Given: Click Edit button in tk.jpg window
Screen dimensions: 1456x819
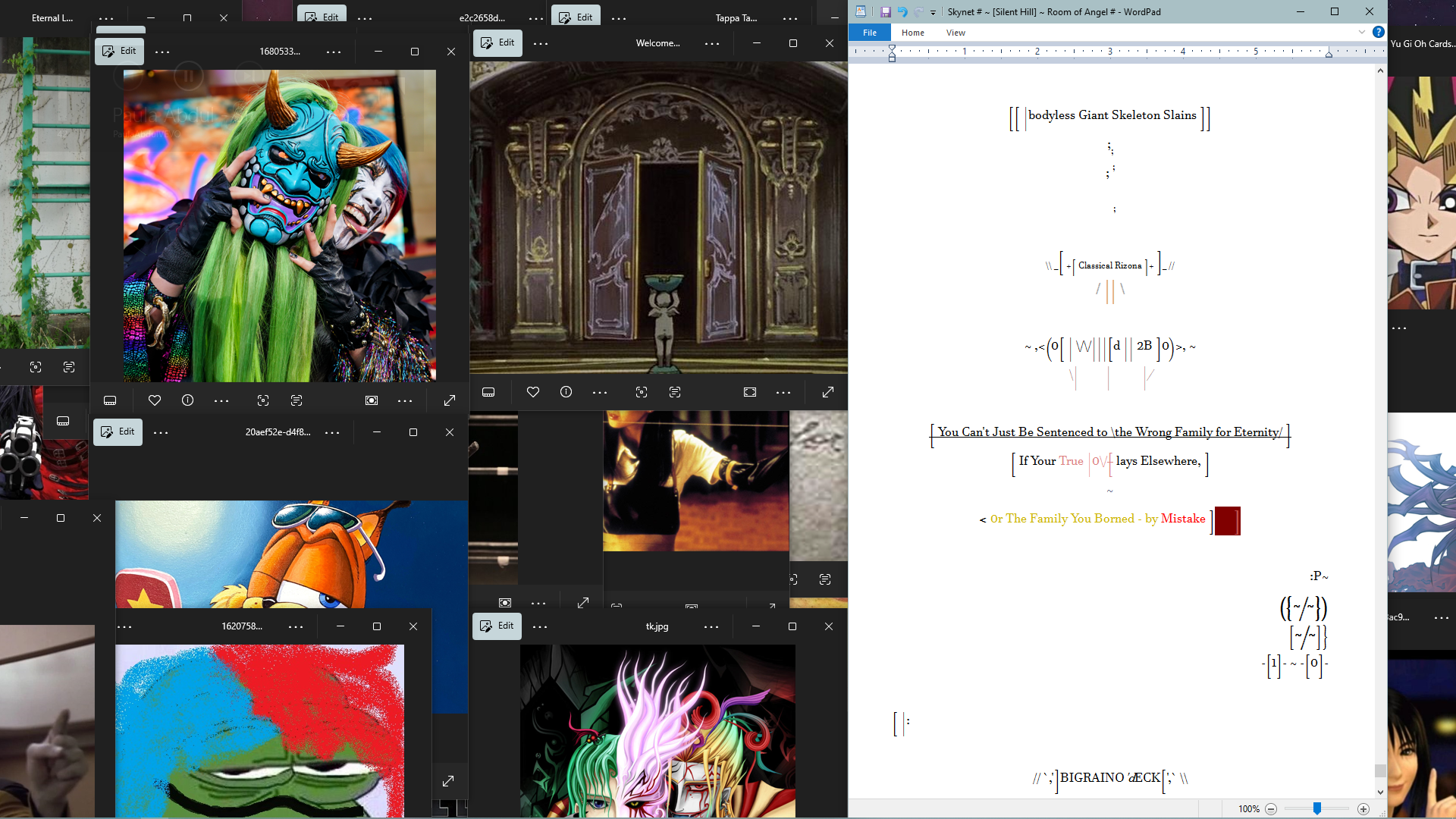Looking at the screenshot, I should tap(497, 626).
